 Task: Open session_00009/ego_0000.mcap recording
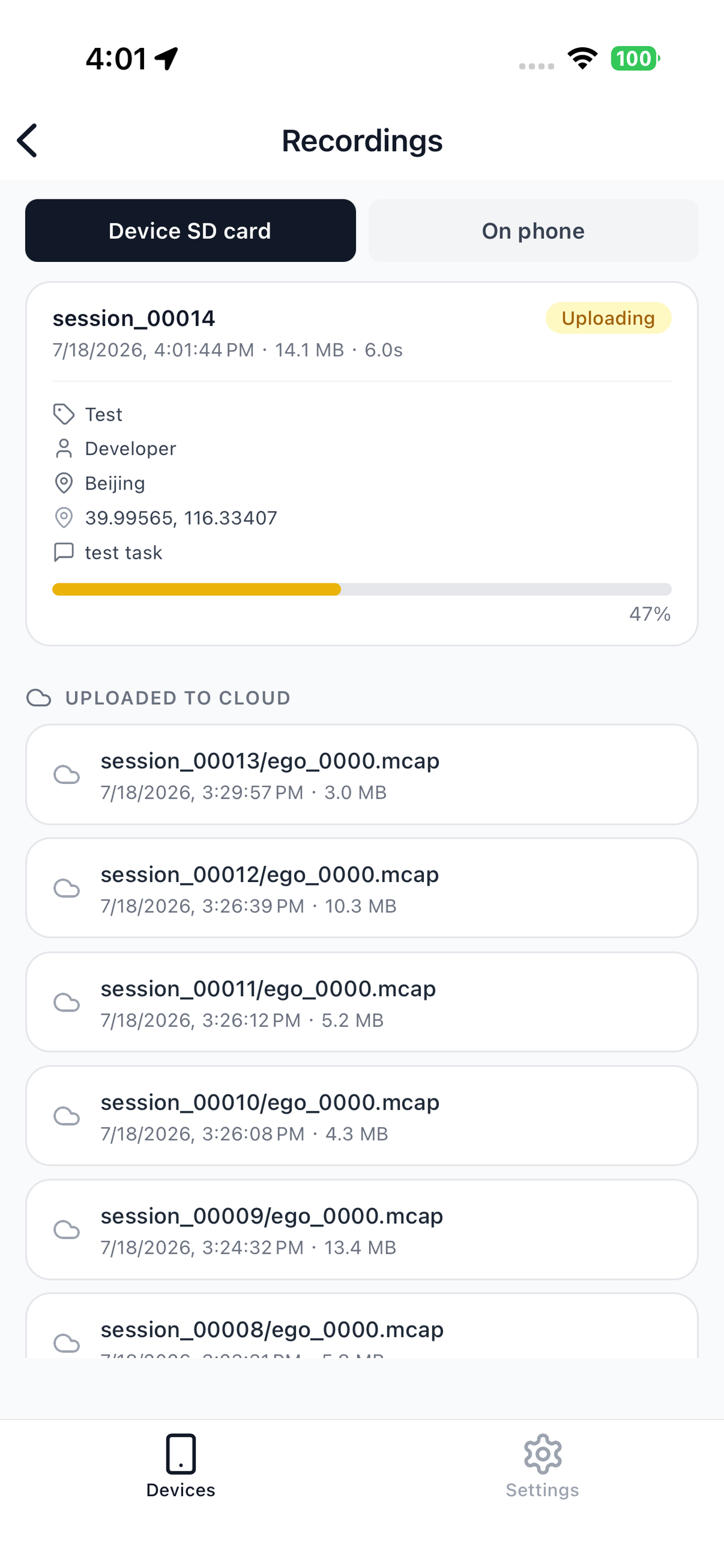click(362, 1230)
